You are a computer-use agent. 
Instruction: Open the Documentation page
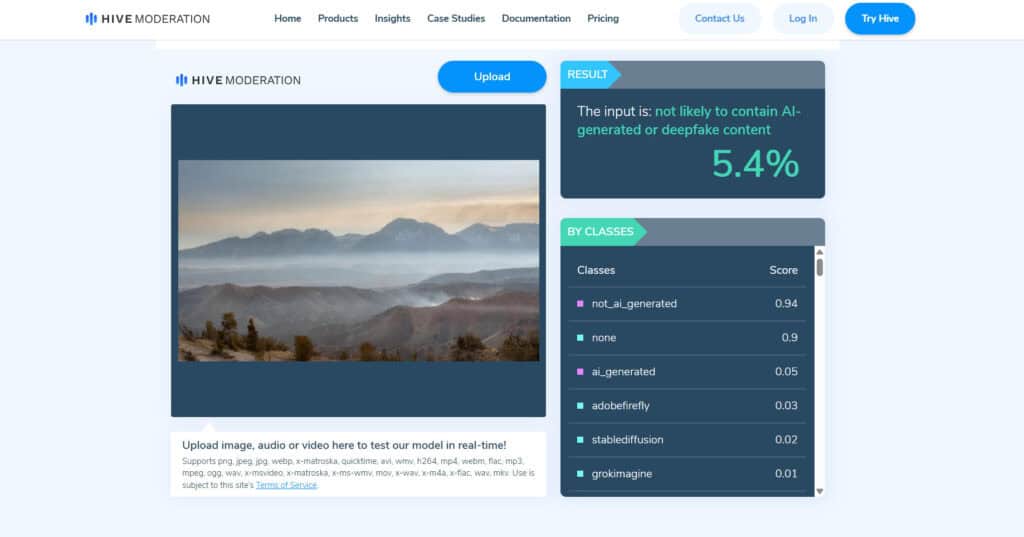536,18
